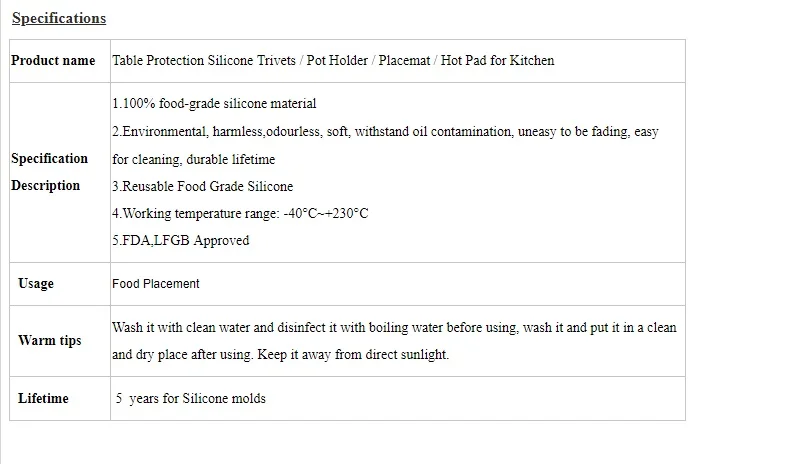Select the 'Keep it away from direct sunlight' text
This screenshot has width=800, height=464.
(x=353, y=354)
